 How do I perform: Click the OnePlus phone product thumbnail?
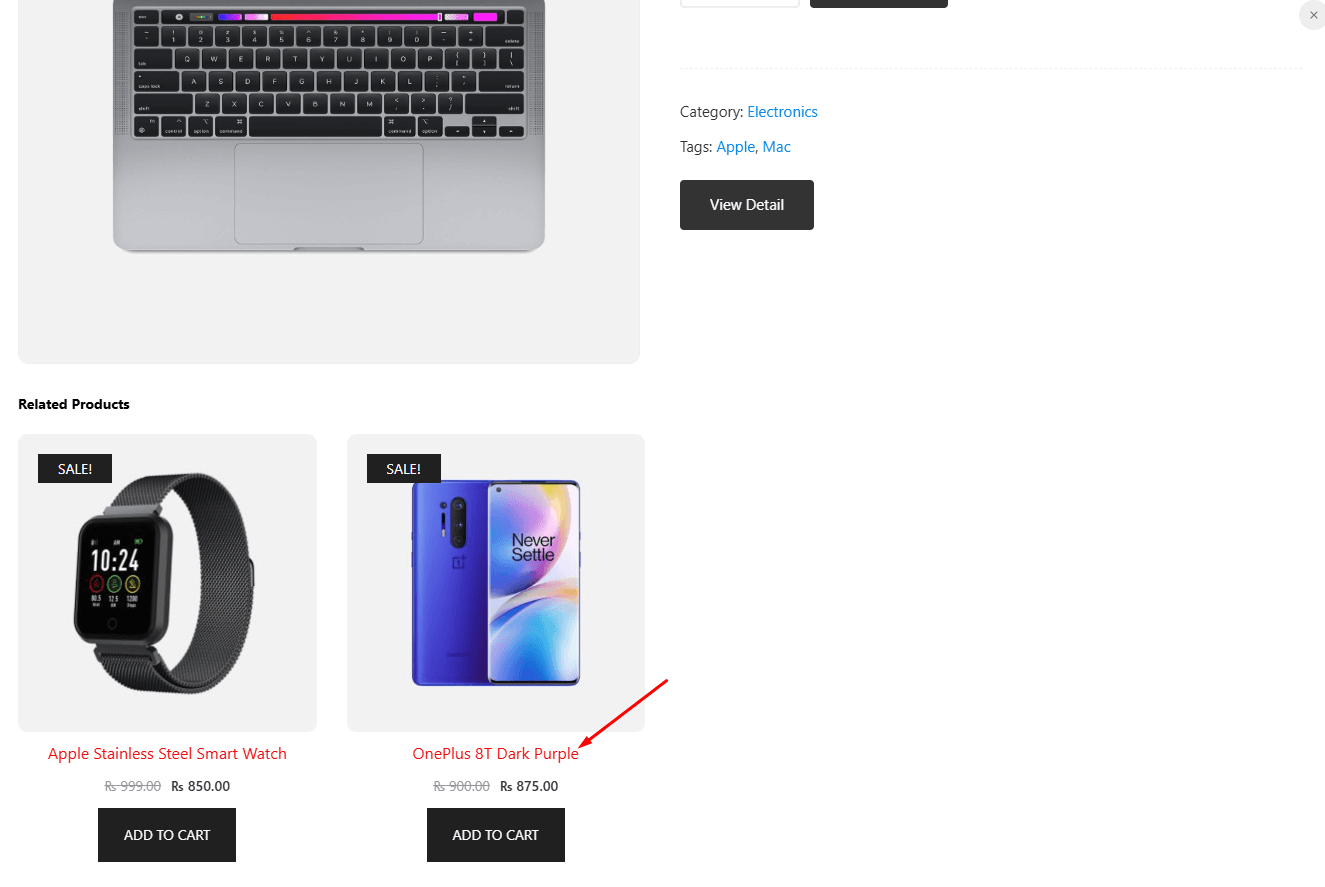495,582
